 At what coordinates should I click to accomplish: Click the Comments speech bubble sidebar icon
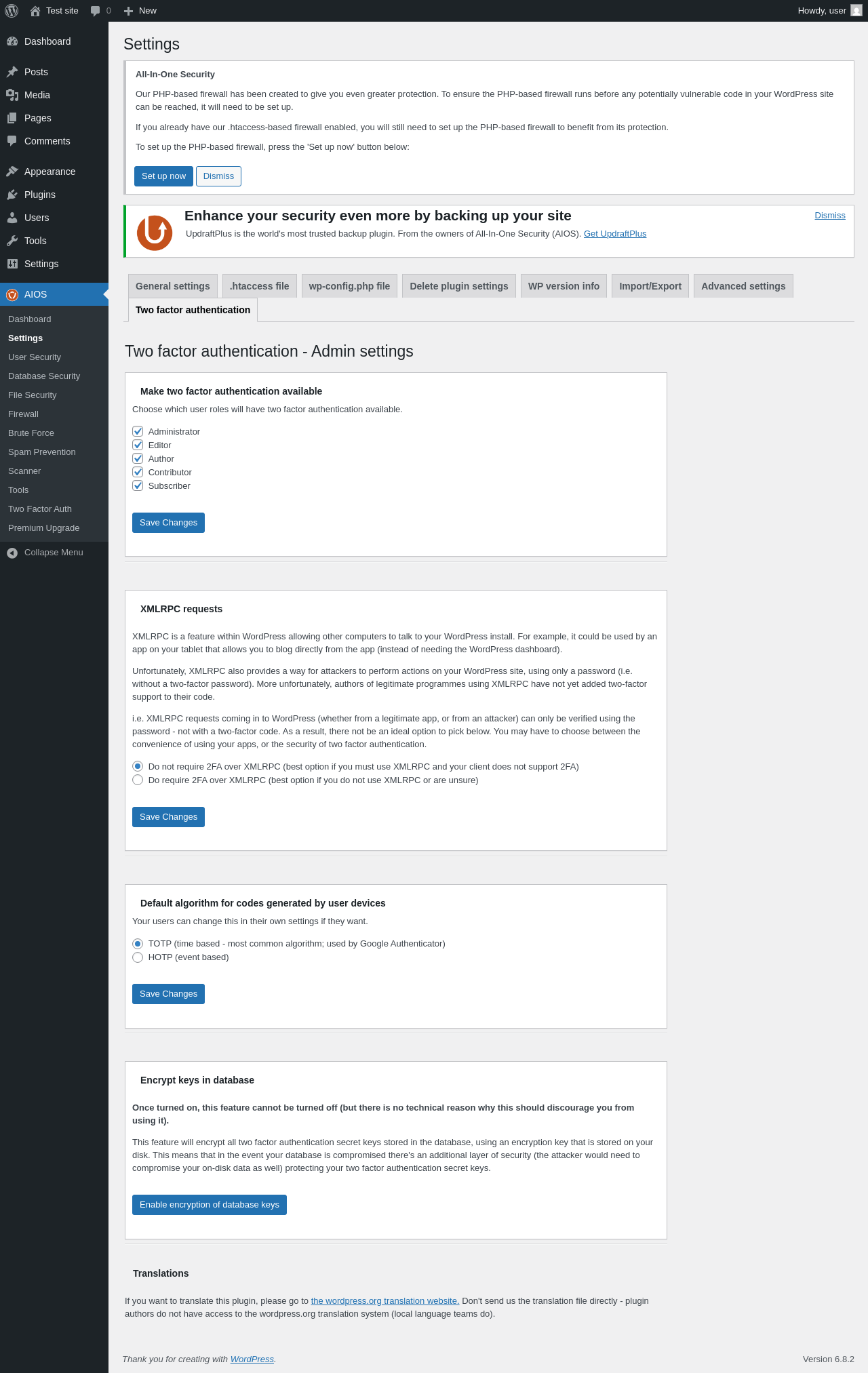click(x=12, y=141)
